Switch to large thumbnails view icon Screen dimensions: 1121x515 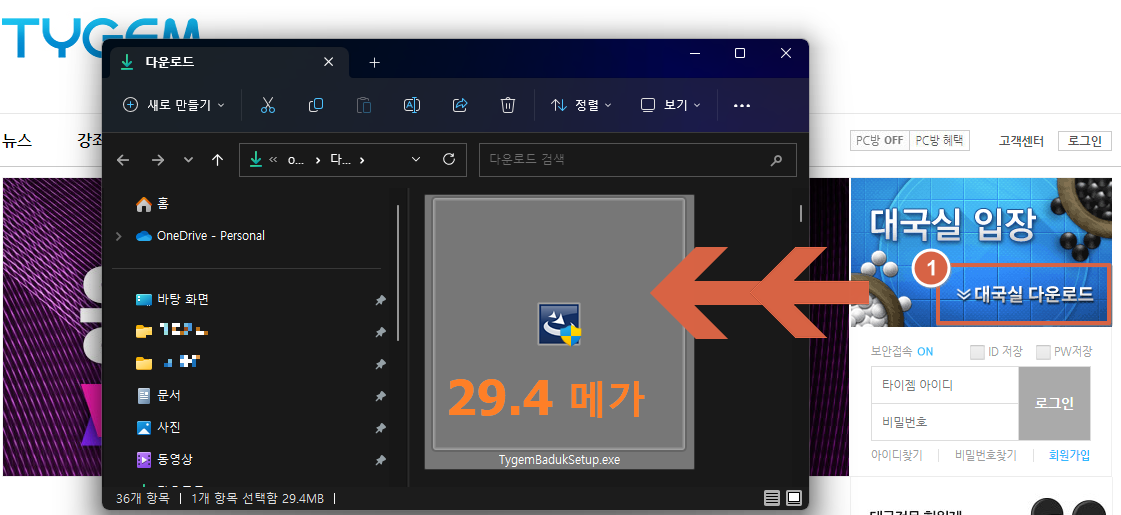(794, 498)
